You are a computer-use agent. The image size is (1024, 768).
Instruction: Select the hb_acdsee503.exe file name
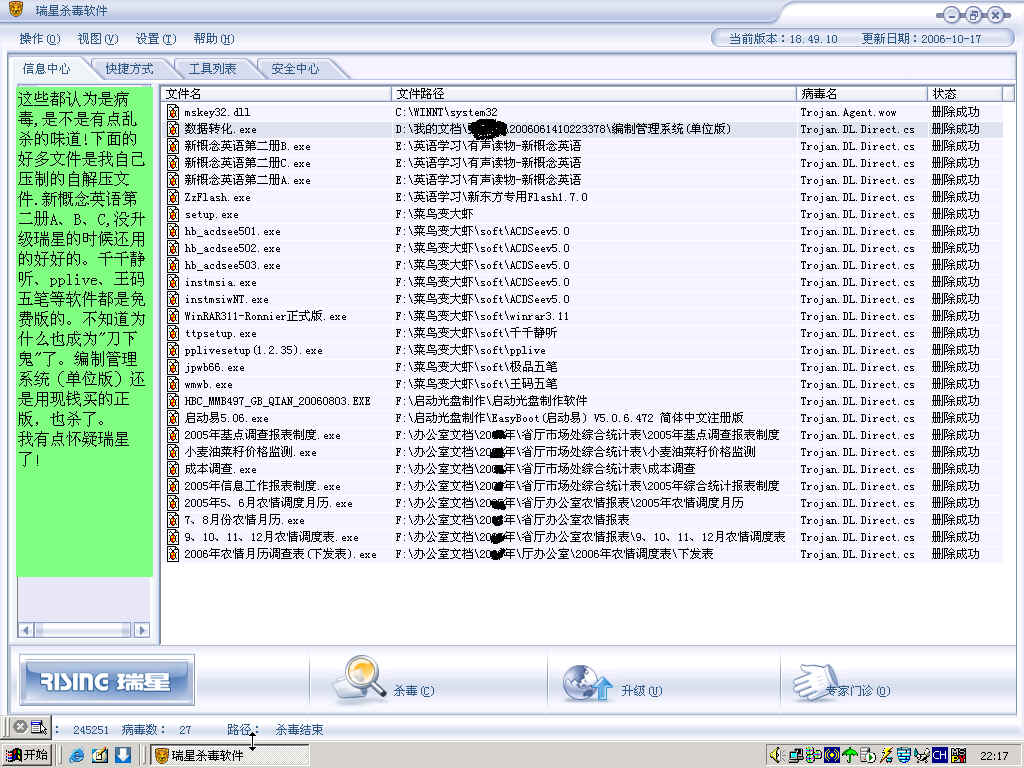coord(232,265)
